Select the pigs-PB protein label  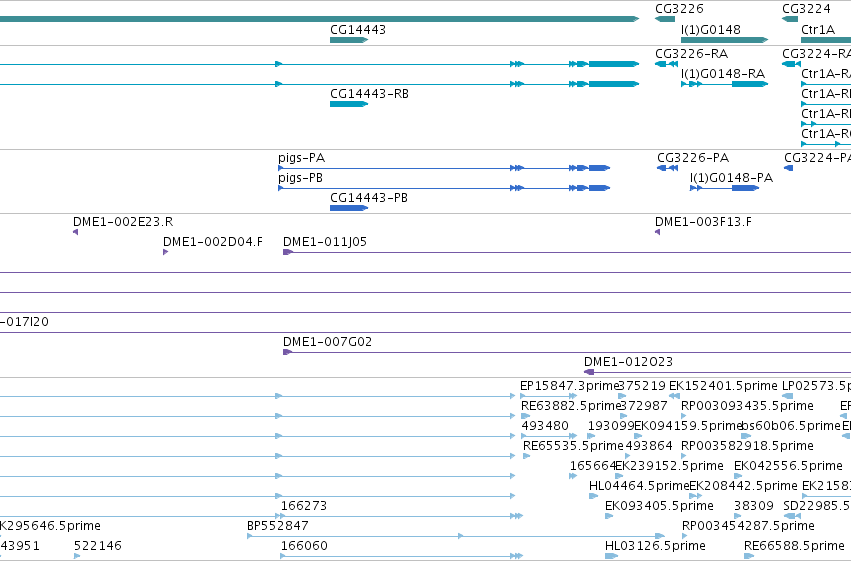pos(300,178)
